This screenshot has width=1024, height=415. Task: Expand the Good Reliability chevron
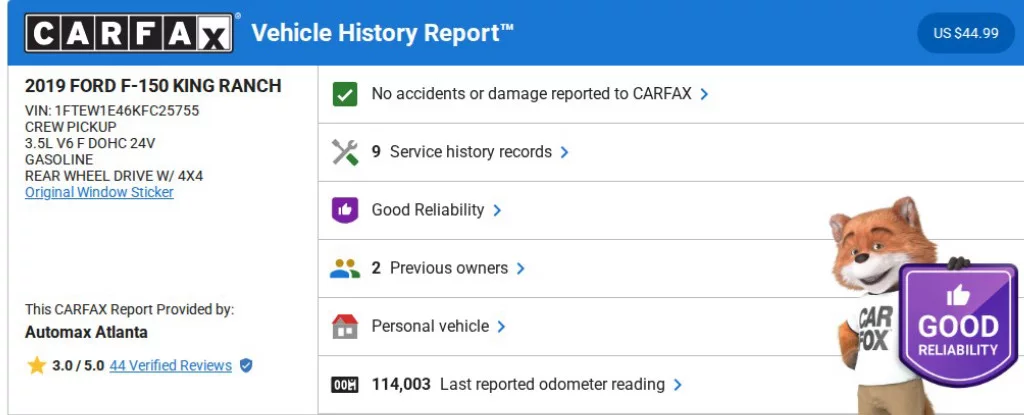point(497,210)
